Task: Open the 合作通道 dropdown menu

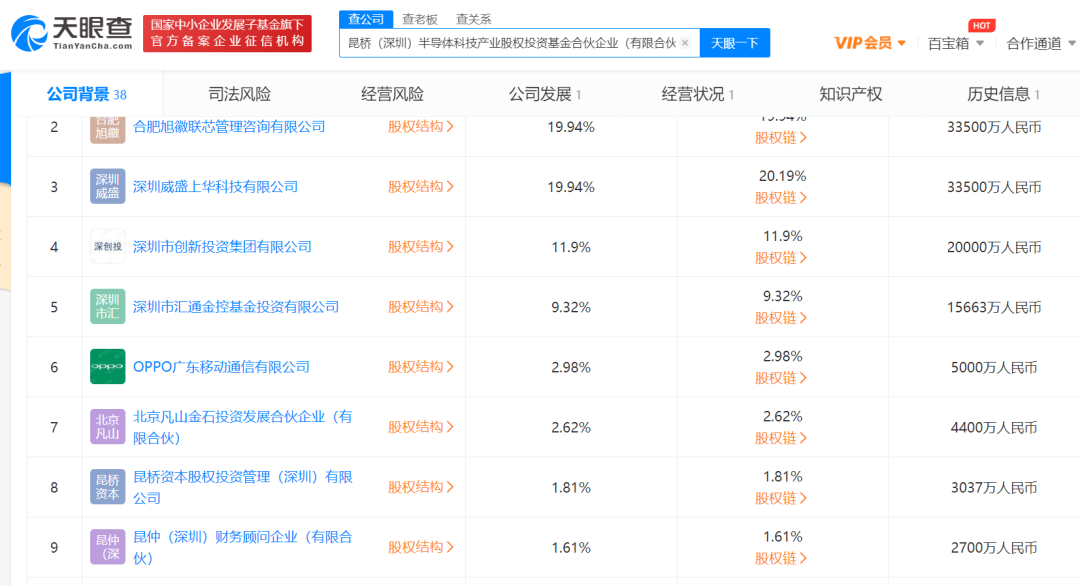Action: pyautogui.click(x=1041, y=43)
